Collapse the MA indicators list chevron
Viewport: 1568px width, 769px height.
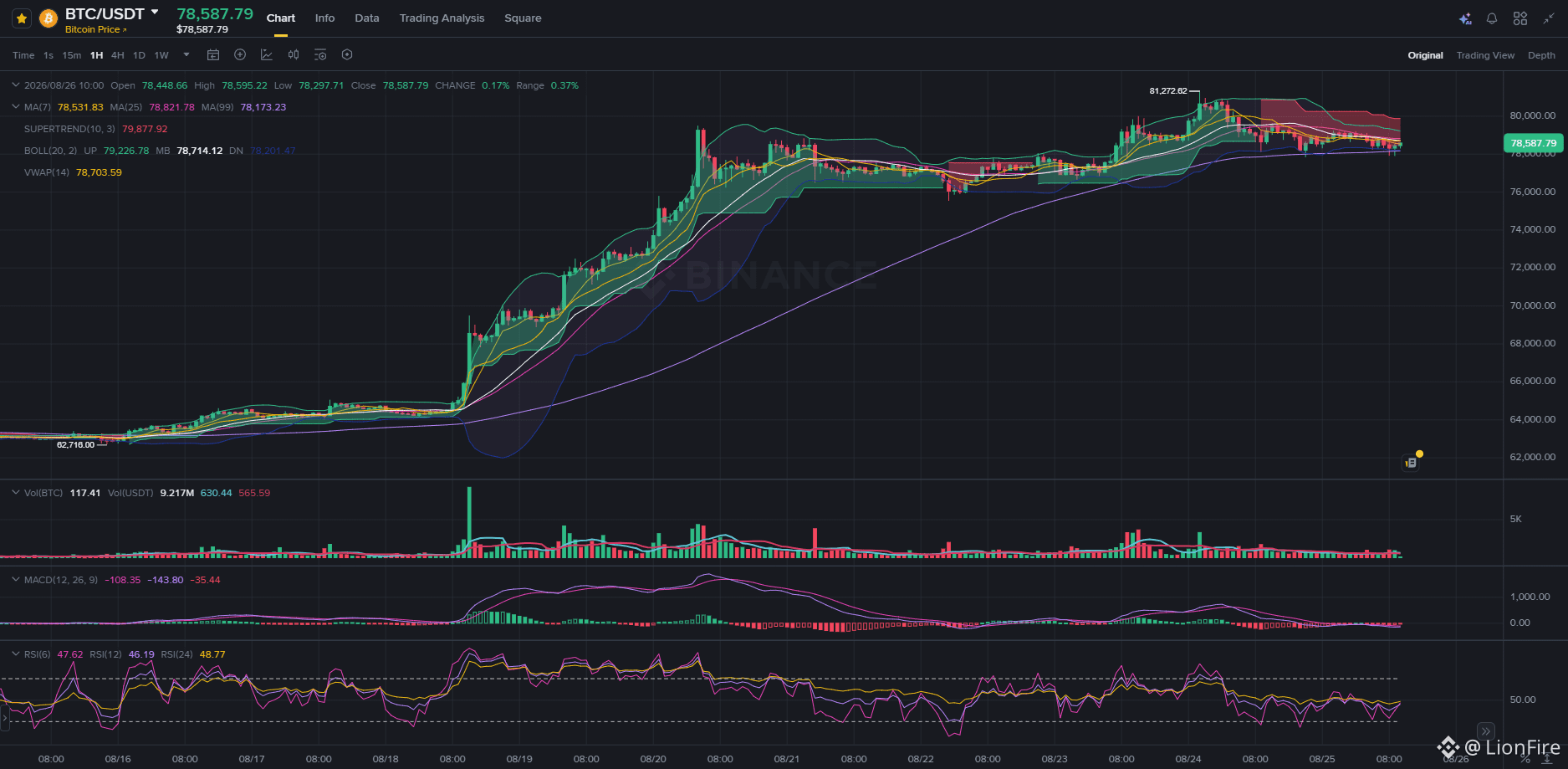click(x=16, y=107)
